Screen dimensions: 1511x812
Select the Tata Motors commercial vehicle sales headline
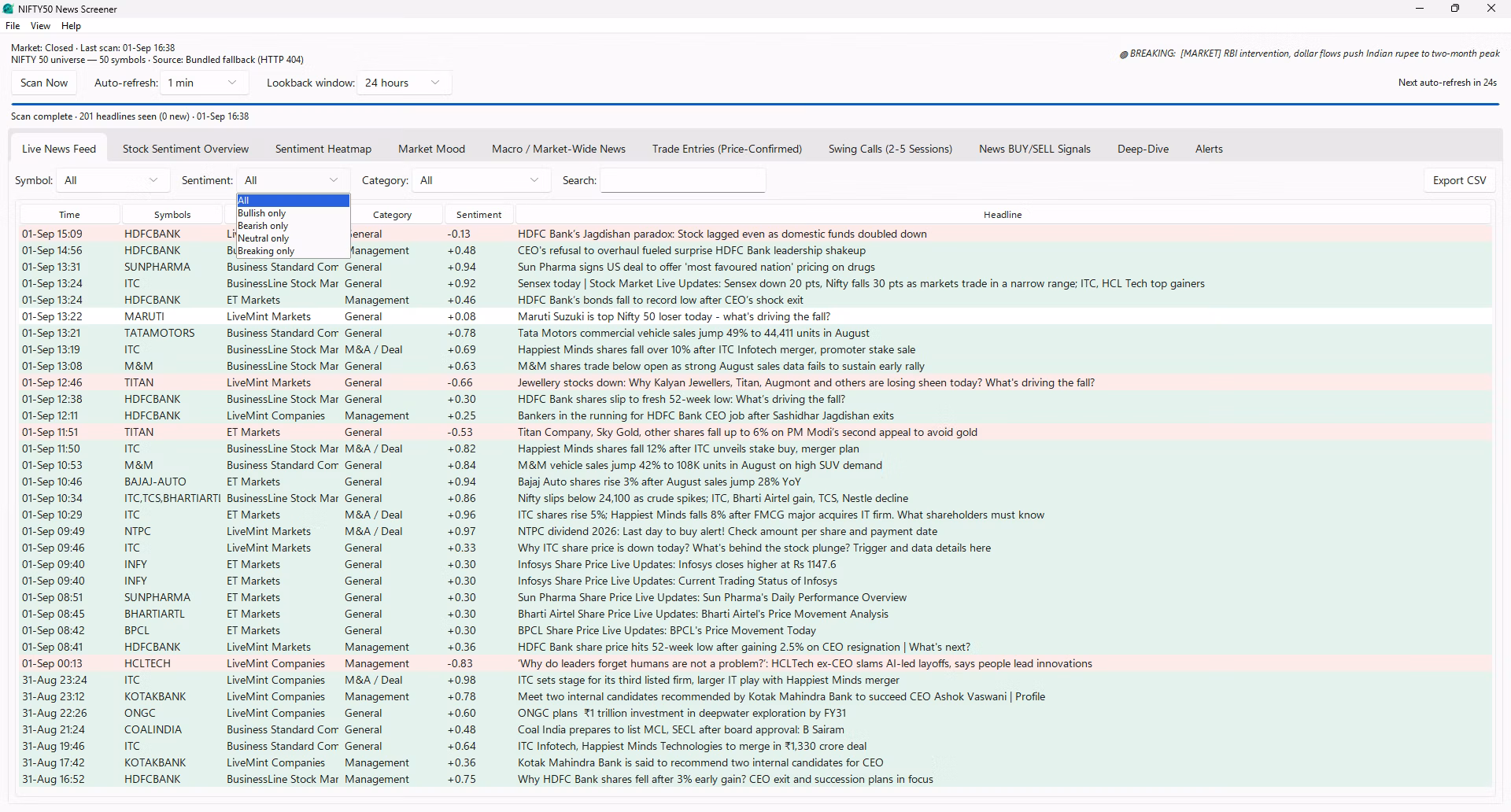(x=693, y=333)
